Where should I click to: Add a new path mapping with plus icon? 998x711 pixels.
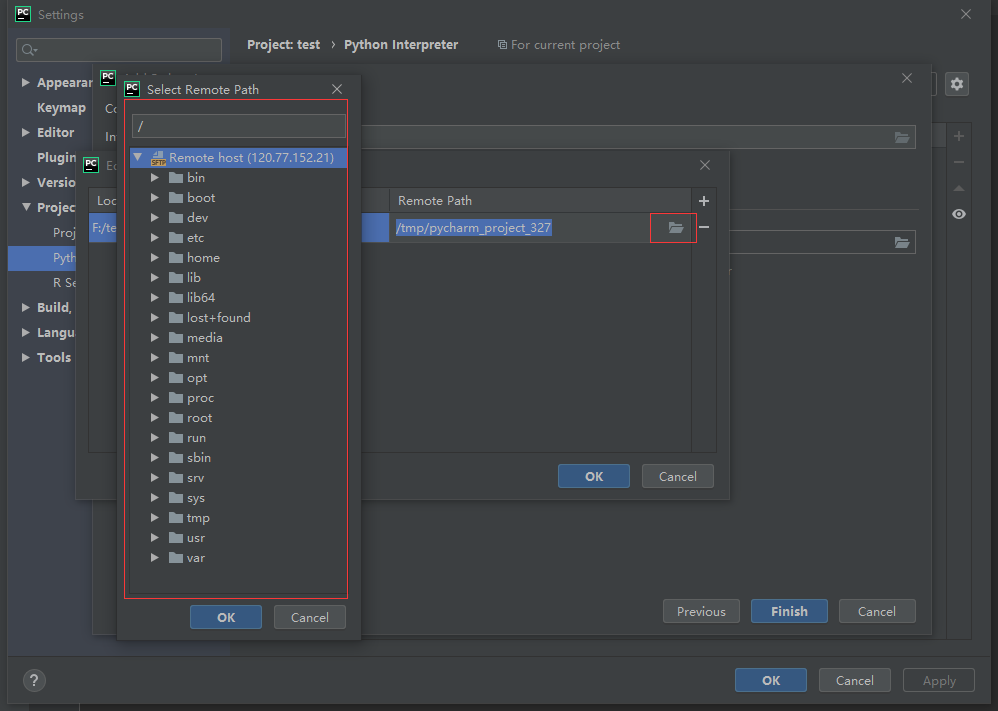(x=703, y=201)
